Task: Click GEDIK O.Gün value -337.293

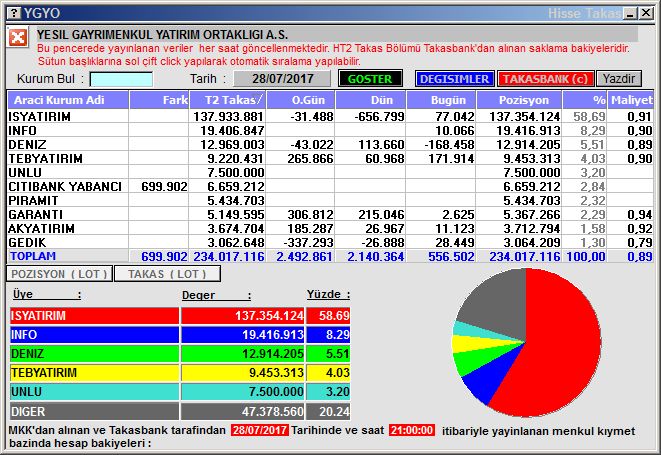Action: point(309,242)
